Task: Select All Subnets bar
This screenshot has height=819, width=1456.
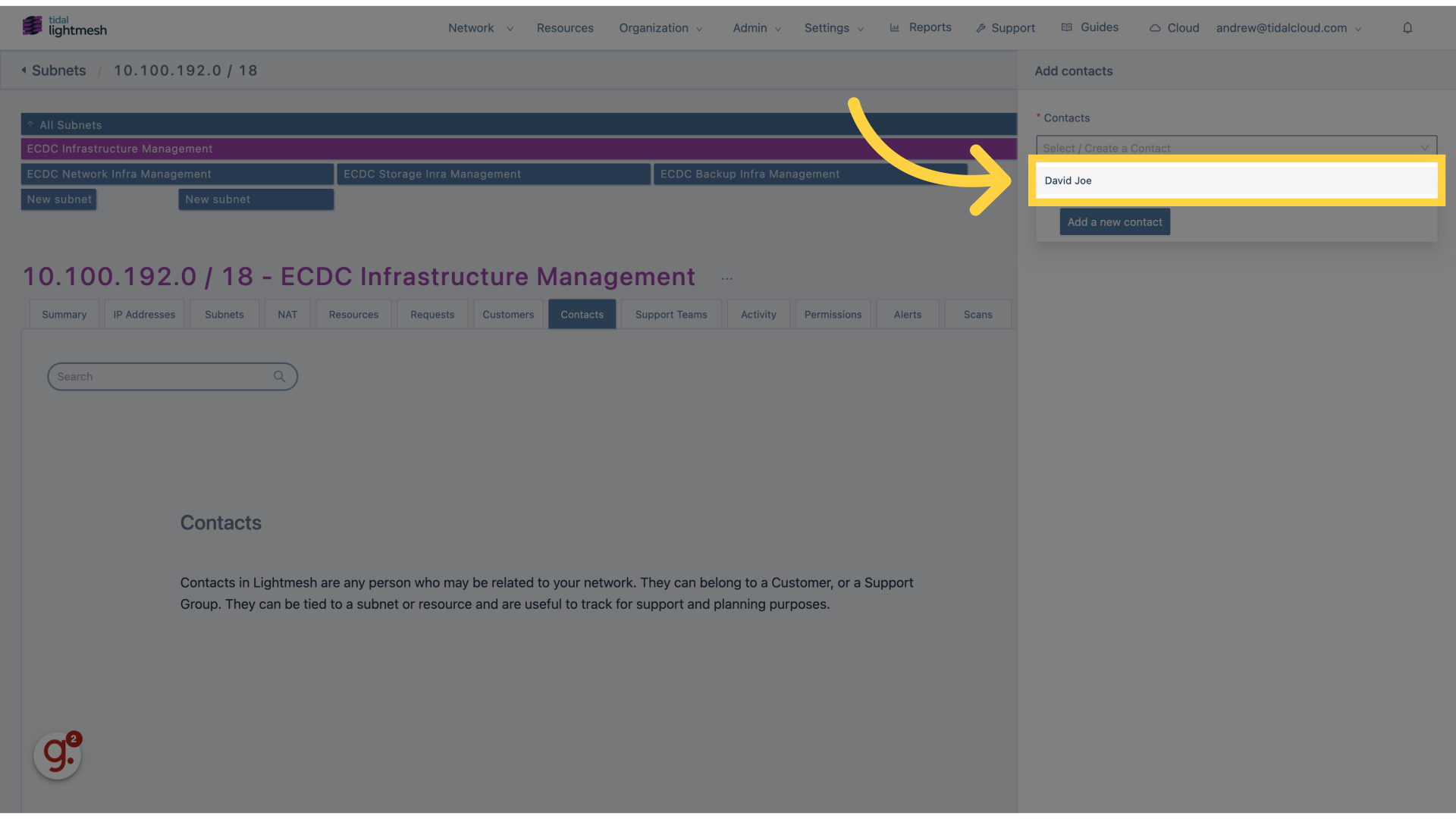Action: (519, 124)
